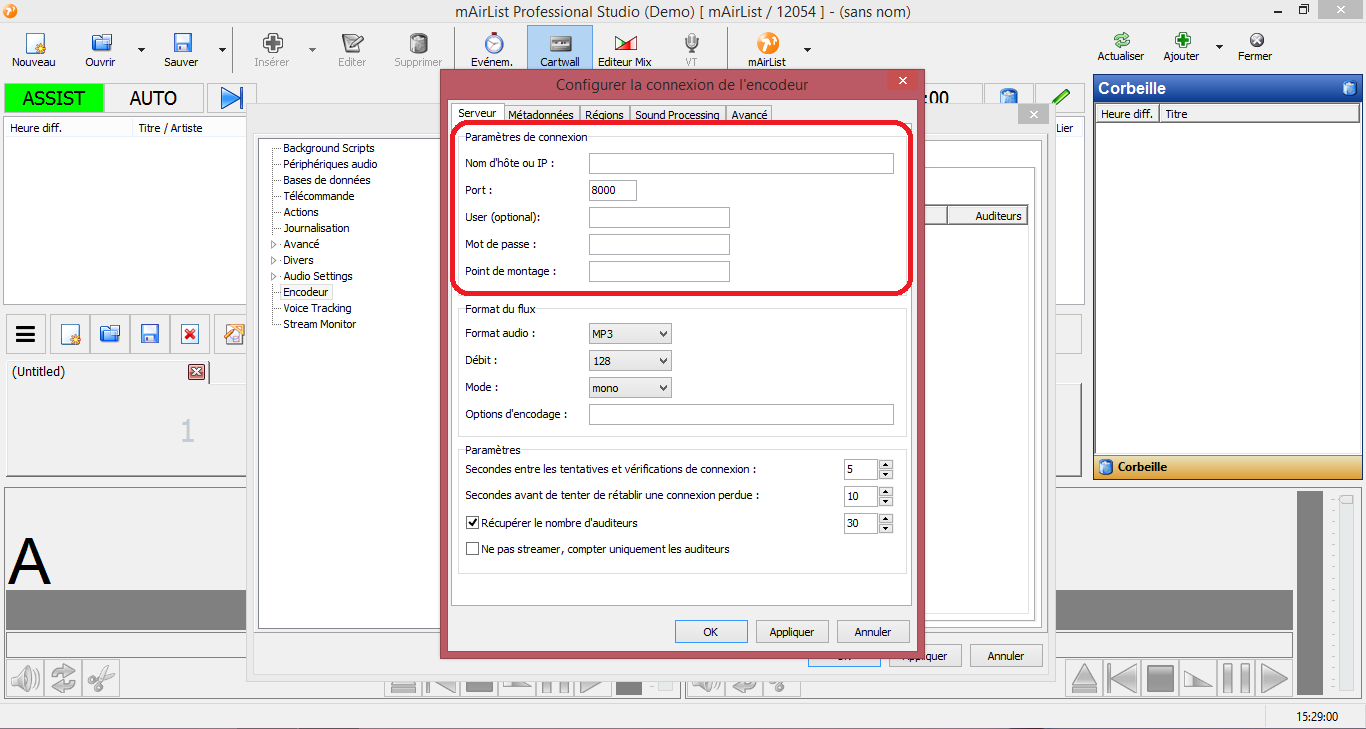This screenshot has width=1366, height=729.
Task: Open a playlist with Ouvrir icon
Action: click(x=101, y=44)
